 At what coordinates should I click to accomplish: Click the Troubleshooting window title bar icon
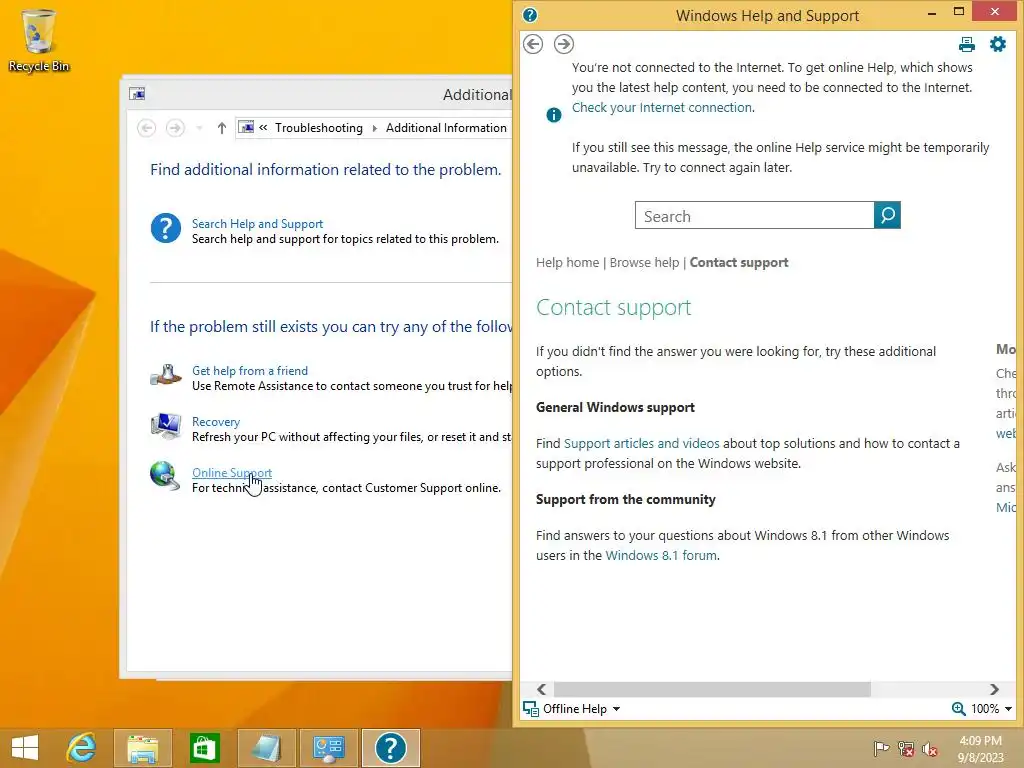pyautogui.click(x=137, y=94)
